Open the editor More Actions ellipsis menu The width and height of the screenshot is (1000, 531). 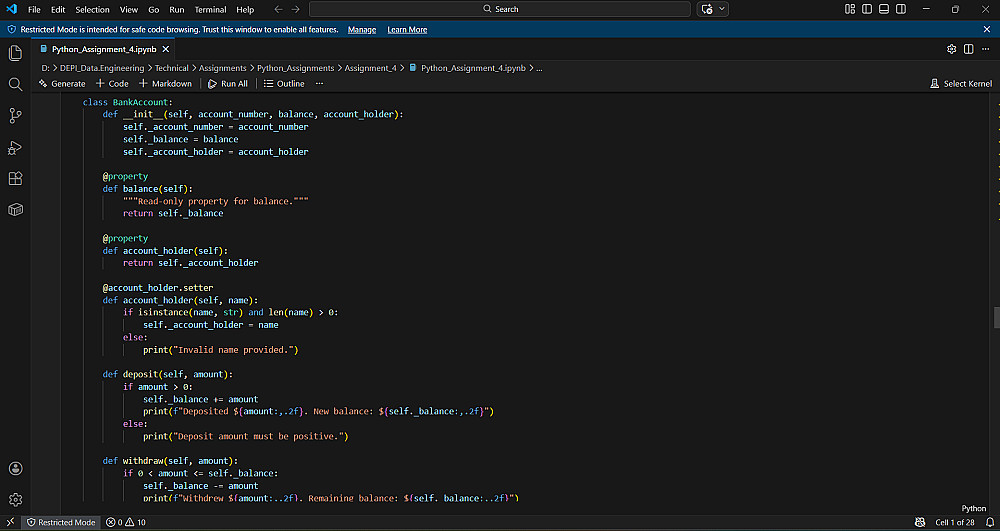(984, 48)
